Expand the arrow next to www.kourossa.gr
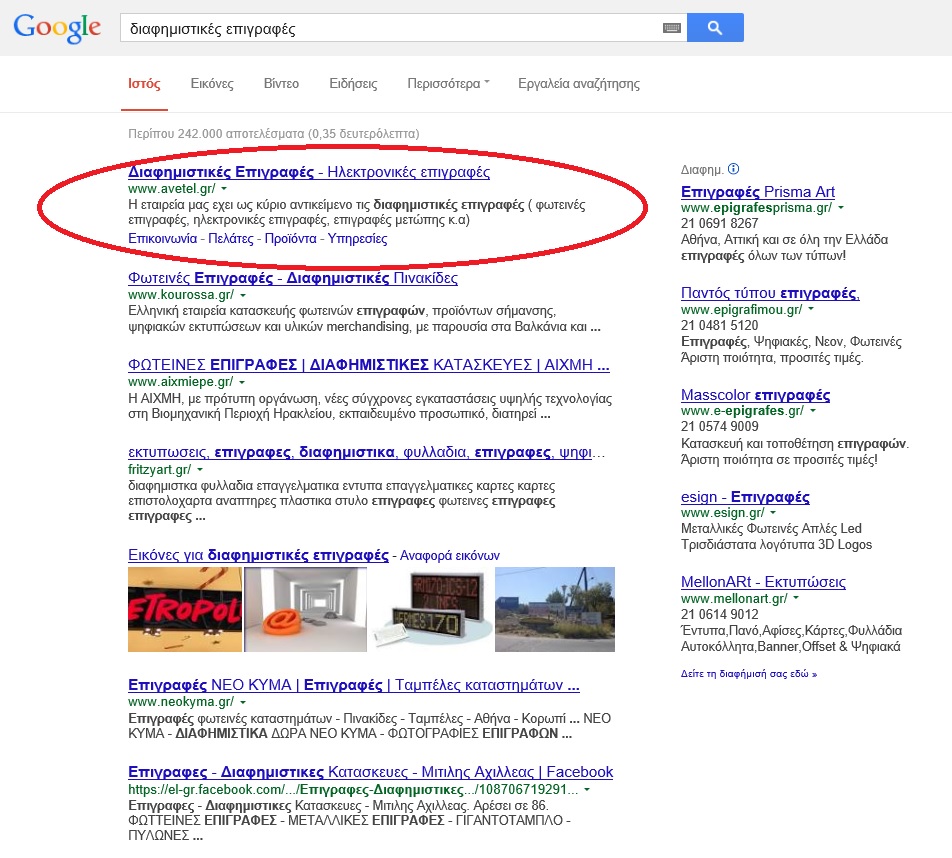 (x=243, y=295)
